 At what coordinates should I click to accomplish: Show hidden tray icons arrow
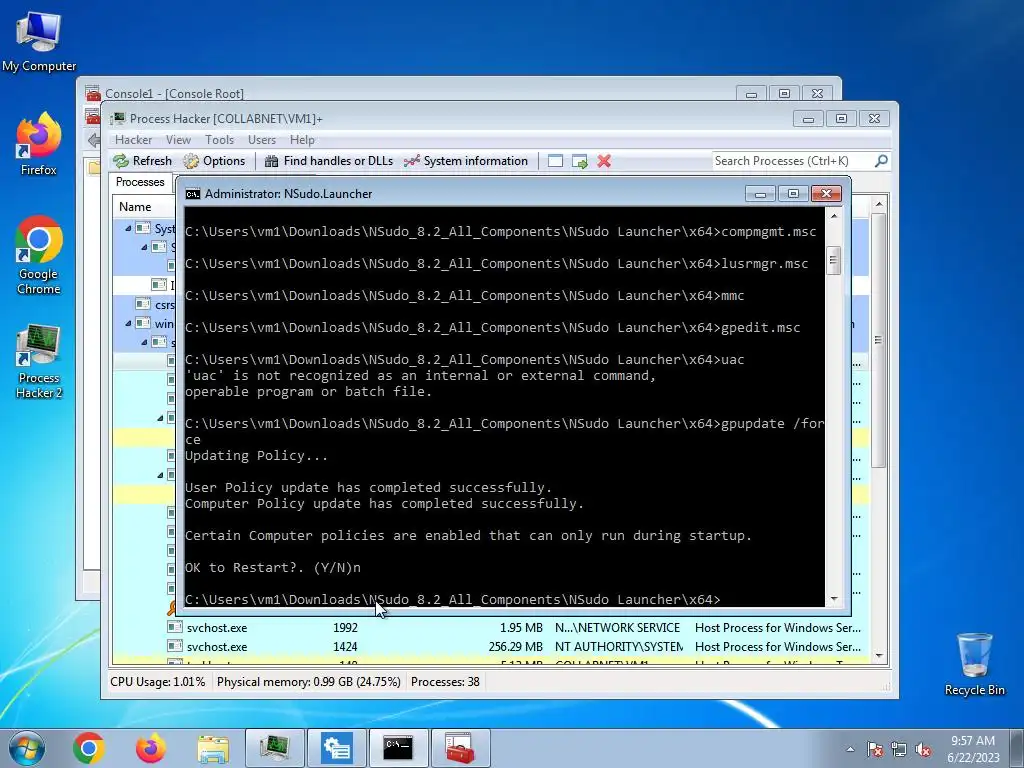[x=850, y=750]
